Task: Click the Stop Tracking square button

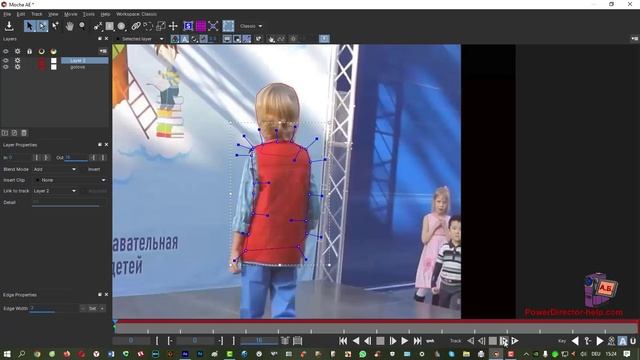Action: click(x=493, y=340)
